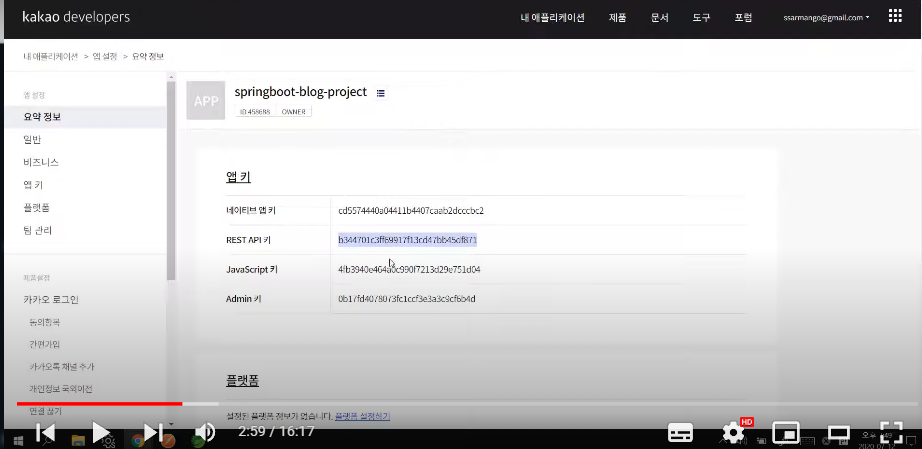The width and height of the screenshot is (922, 449).
Task: Skip to the previous video
Action: (x=46, y=433)
